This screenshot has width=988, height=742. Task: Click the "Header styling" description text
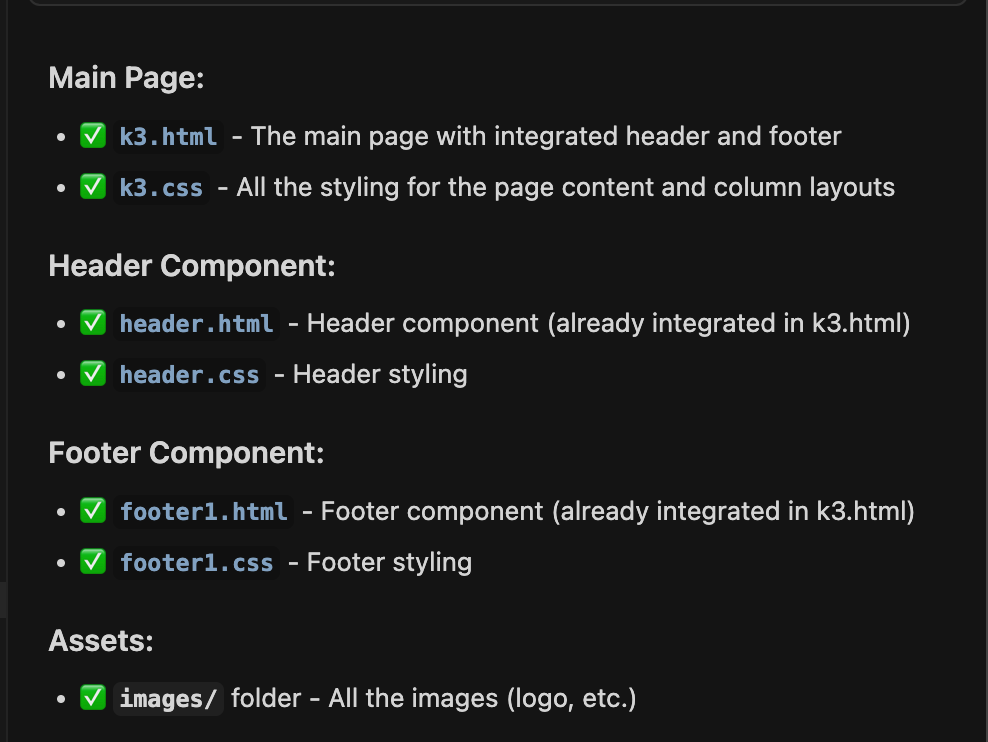(x=380, y=374)
